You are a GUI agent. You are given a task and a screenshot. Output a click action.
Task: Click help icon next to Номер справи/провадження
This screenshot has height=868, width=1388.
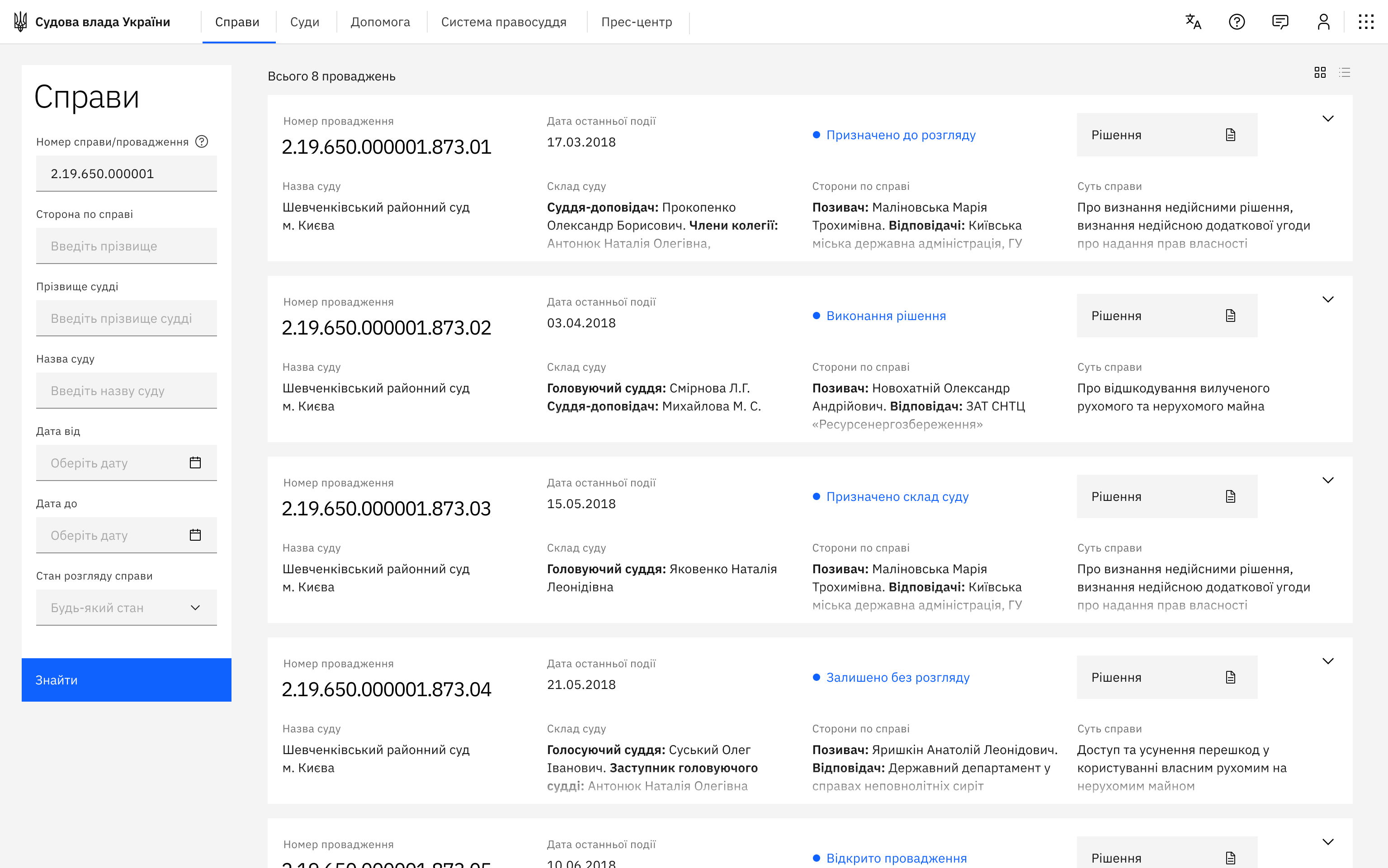point(202,141)
